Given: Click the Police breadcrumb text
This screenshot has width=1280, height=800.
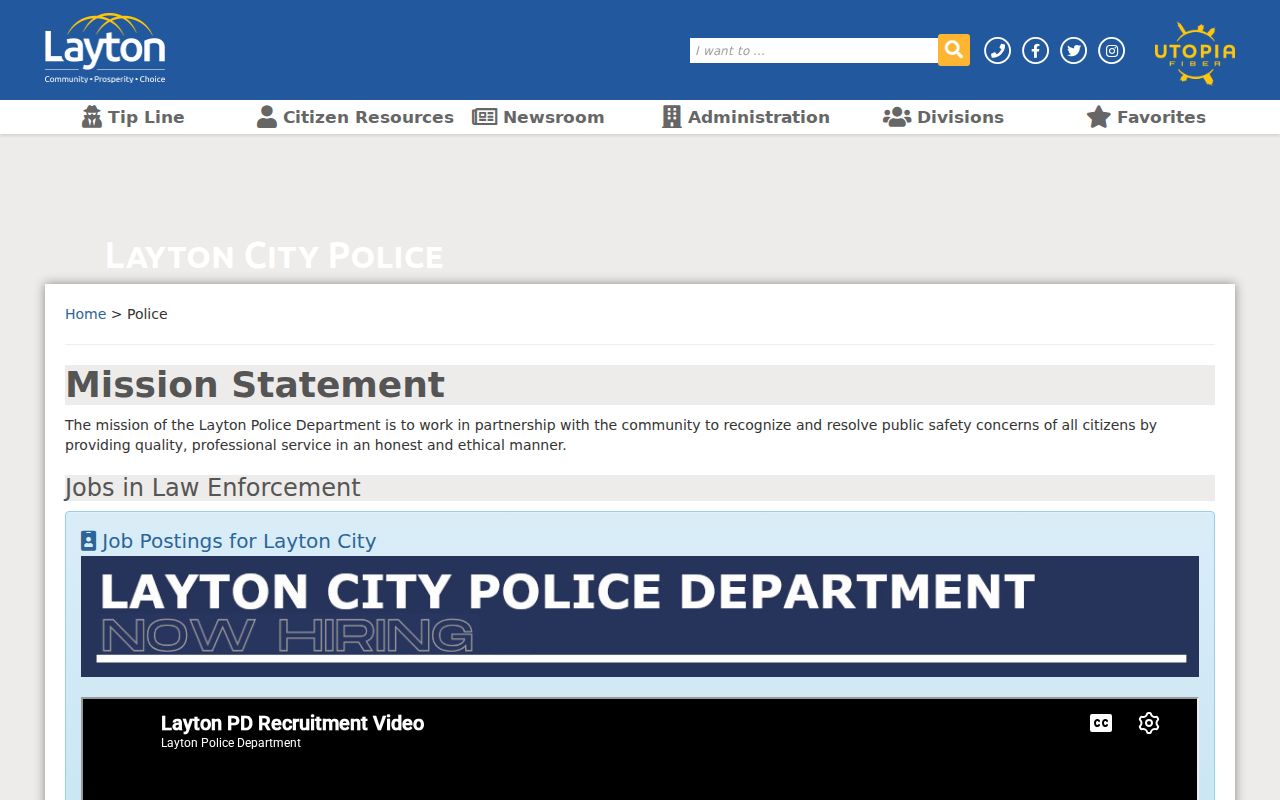Looking at the screenshot, I should [147, 314].
